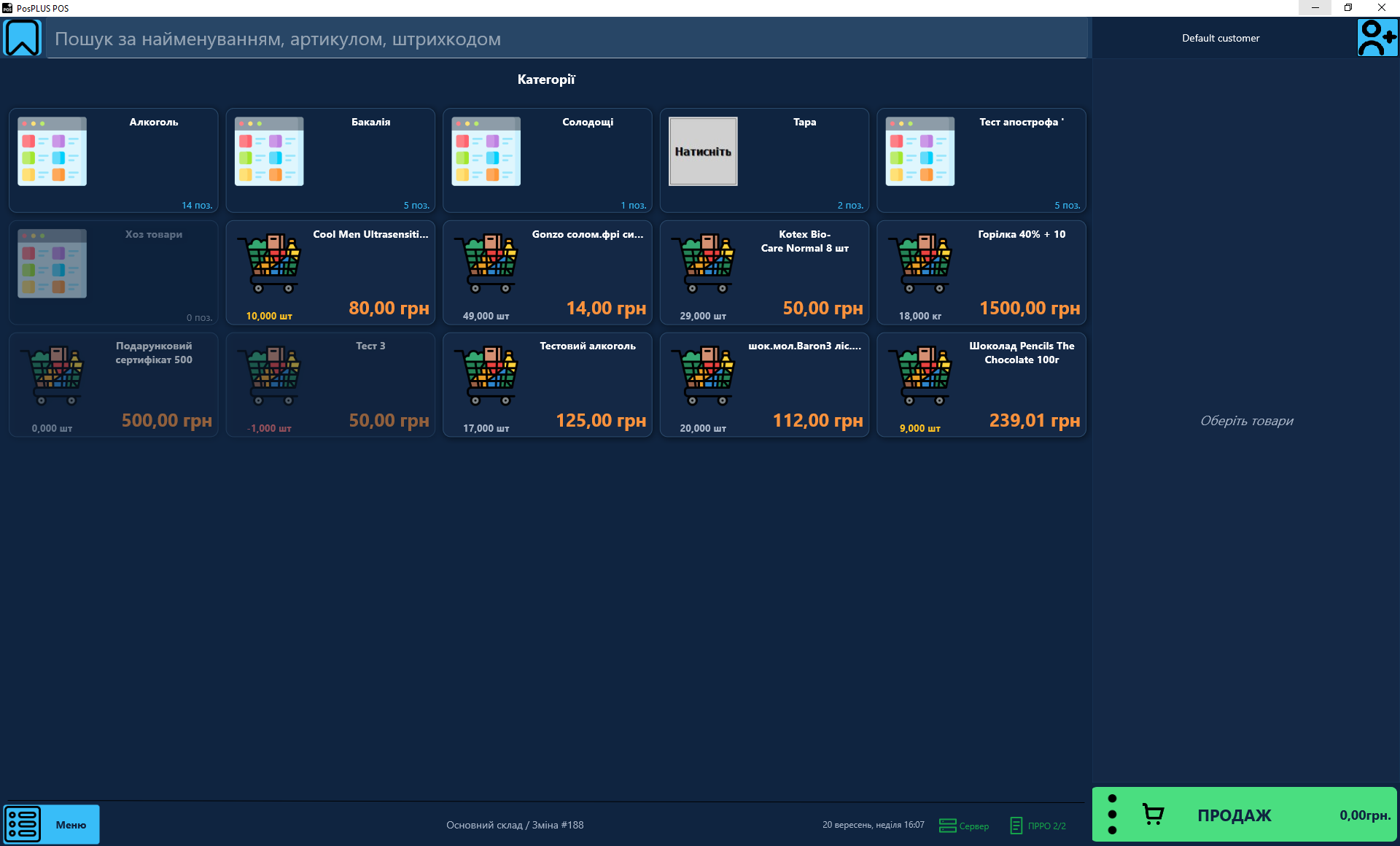Open the Солодощі category icon
The width and height of the screenshot is (1400, 846).
click(x=486, y=152)
